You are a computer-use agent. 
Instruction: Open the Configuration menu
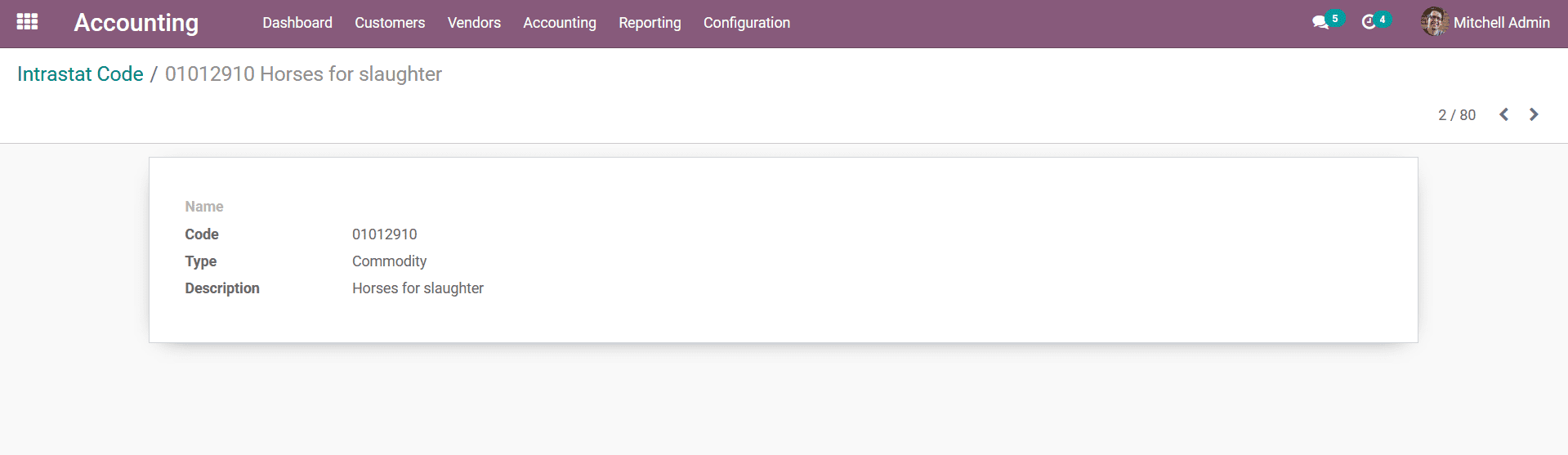[x=747, y=23]
